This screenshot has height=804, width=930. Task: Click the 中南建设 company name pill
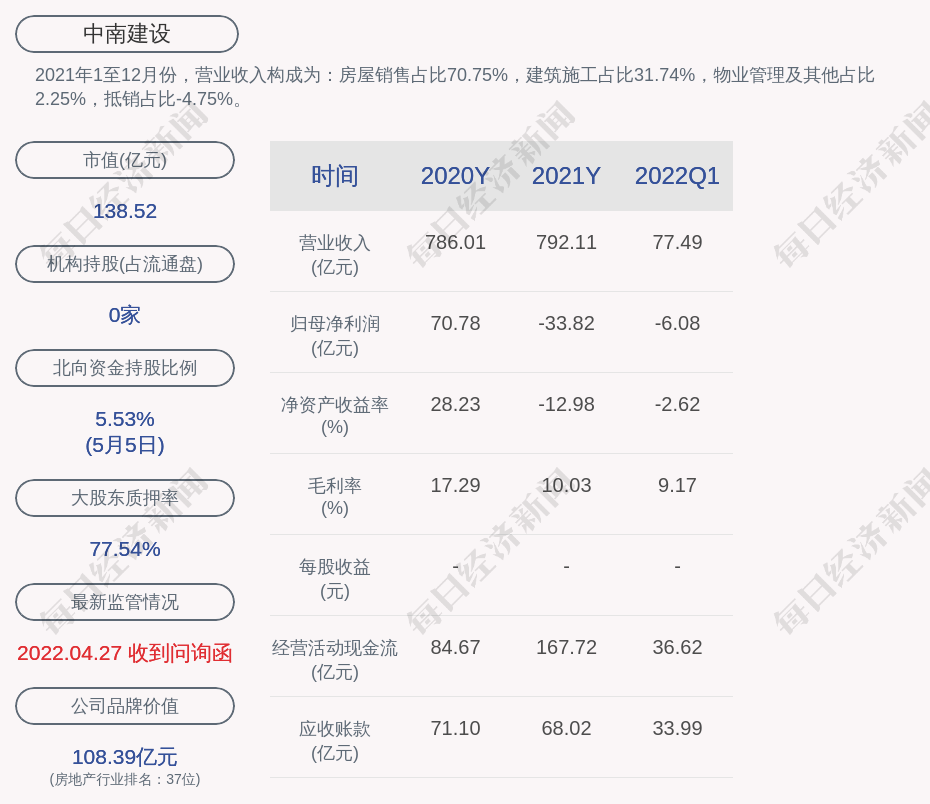[127, 34]
